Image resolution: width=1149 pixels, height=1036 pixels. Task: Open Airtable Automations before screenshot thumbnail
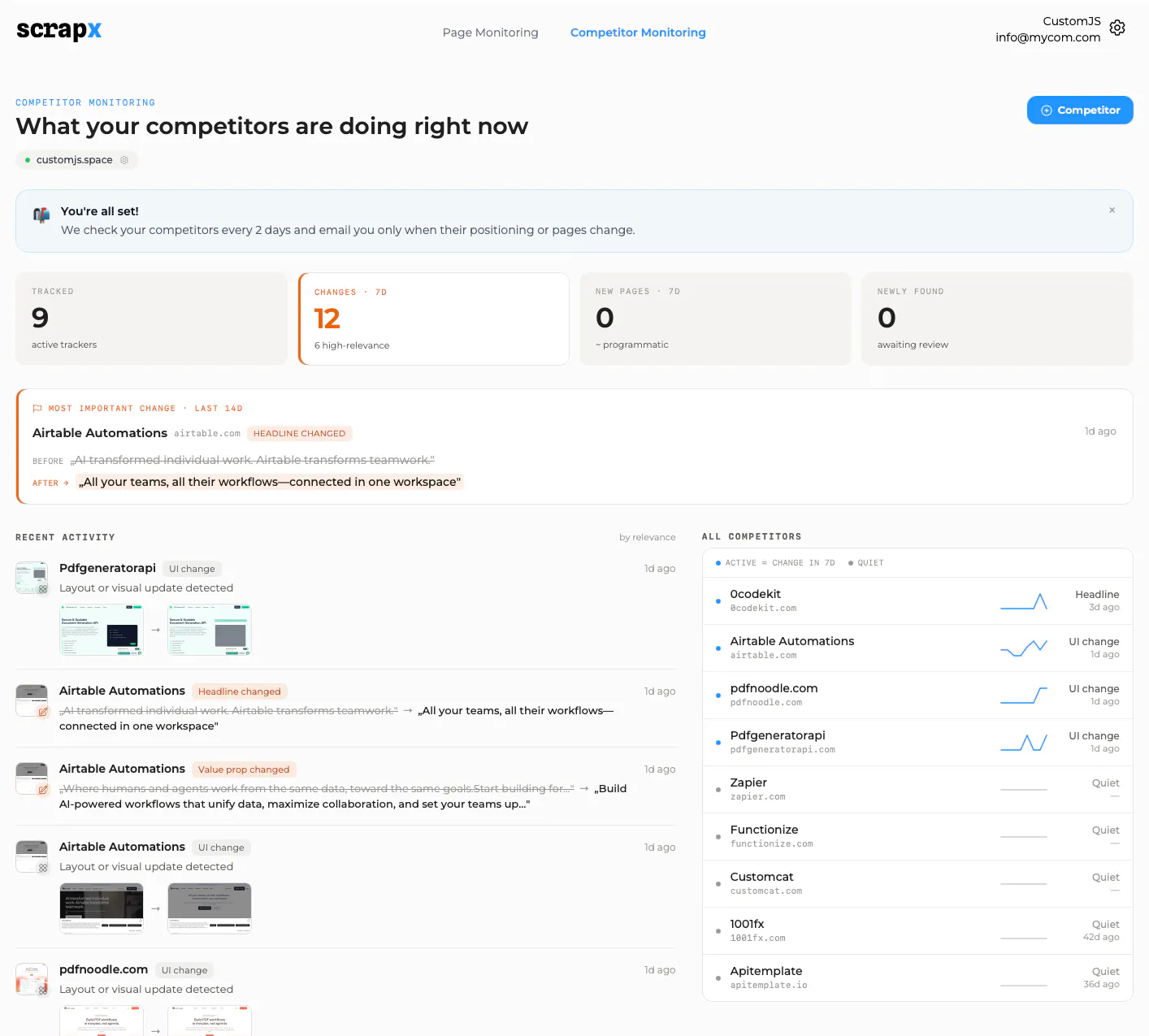(102, 908)
